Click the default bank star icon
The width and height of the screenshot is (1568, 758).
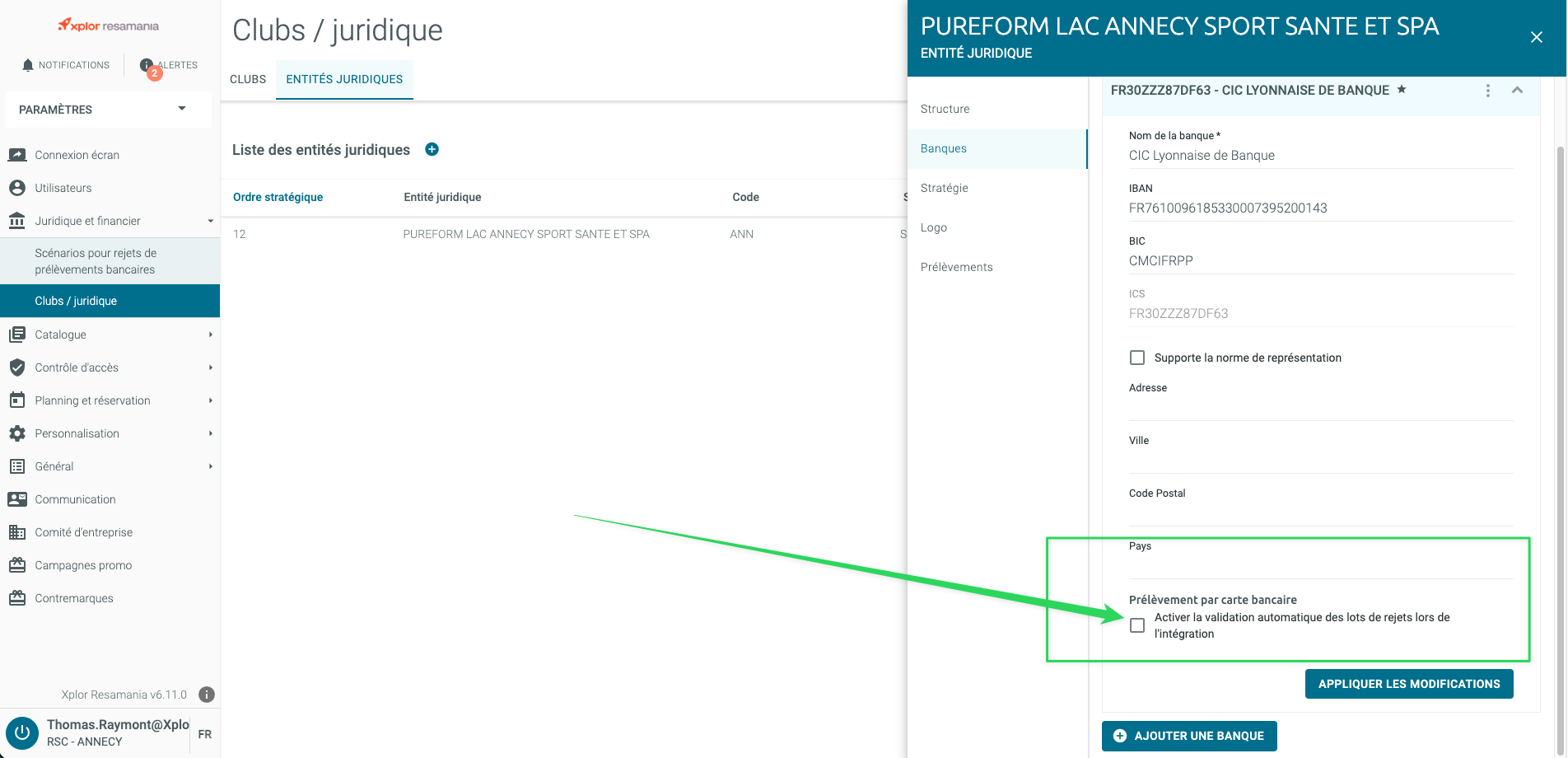[1402, 89]
